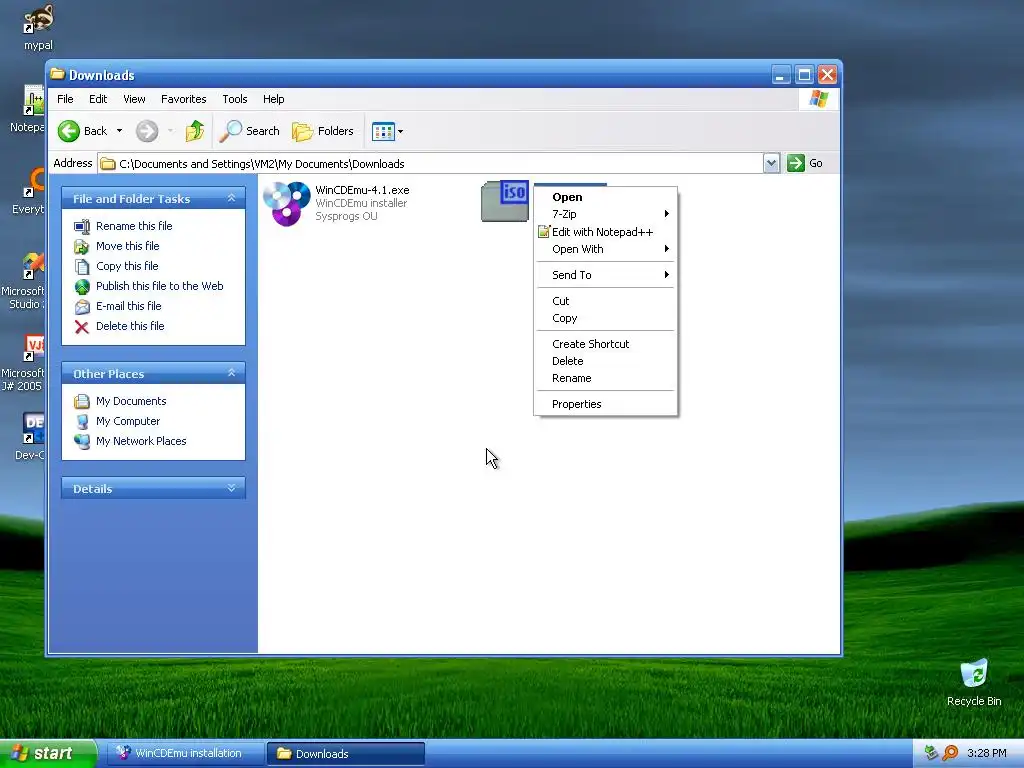Viewport: 1024px width, 768px height.
Task: Choose Cut in the context menu
Action: (x=605, y=301)
